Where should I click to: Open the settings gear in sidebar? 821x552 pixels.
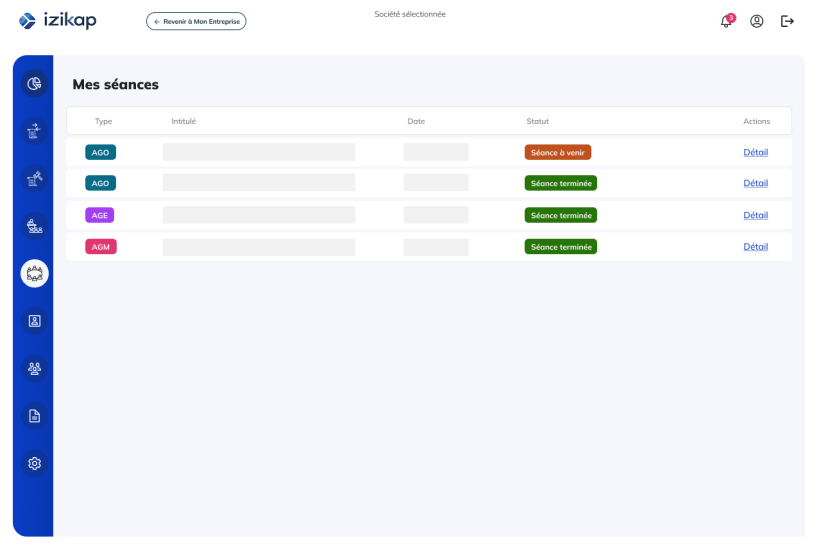pyautogui.click(x=34, y=463)
